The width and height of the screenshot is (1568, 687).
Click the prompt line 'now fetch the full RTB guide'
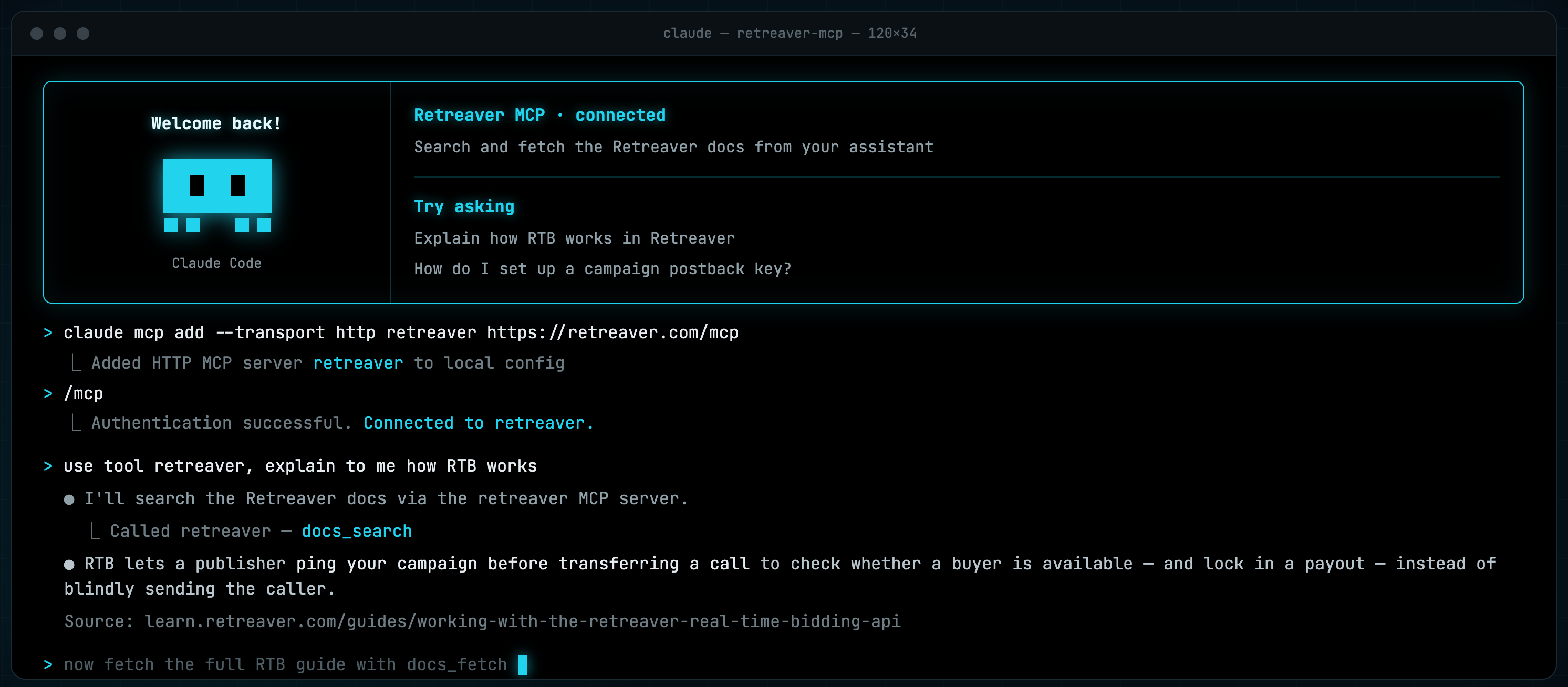point(285,664)
